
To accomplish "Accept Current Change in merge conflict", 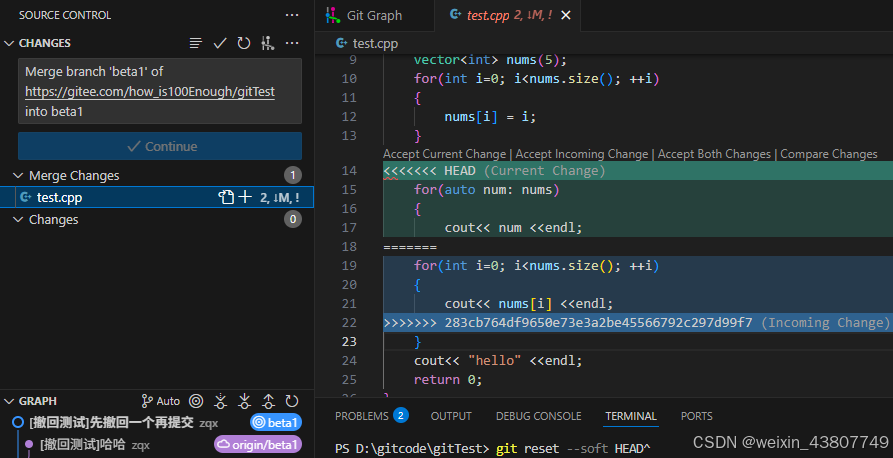I will tap(444, 154).
